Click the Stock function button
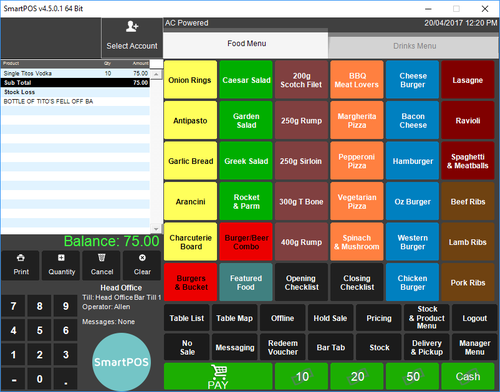 (x=379, y=347)
